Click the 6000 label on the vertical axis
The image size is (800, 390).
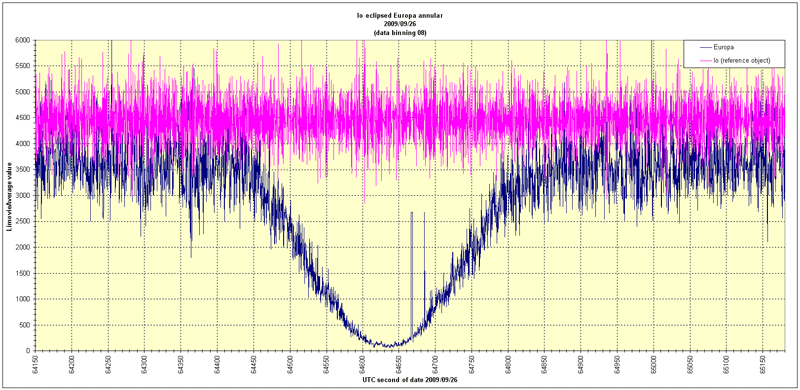coord(25,40)
